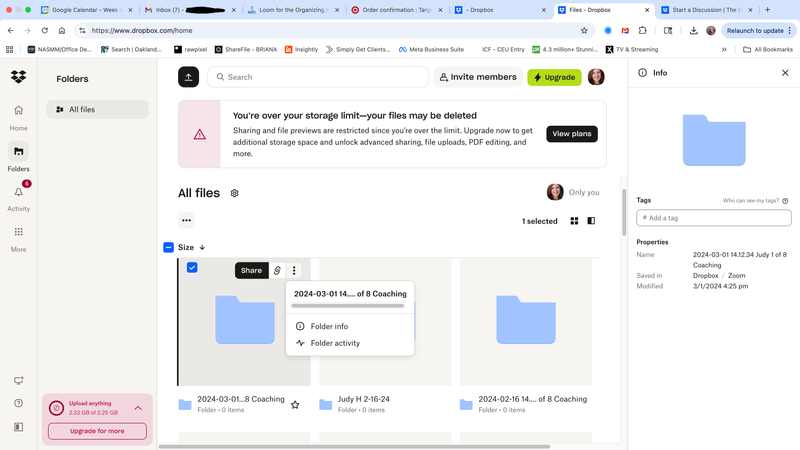Click the upload arrow button

point(188,77)
